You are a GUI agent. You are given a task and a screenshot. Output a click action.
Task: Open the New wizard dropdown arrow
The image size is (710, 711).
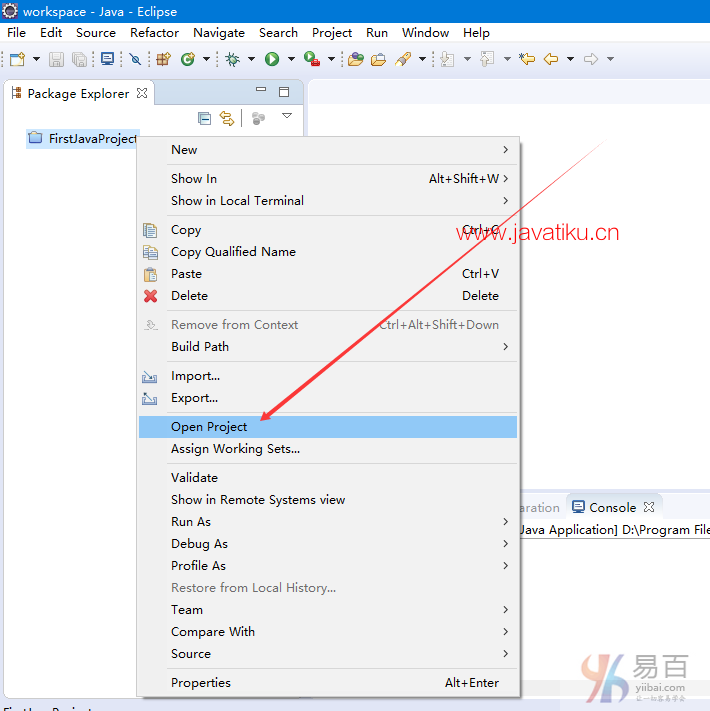pyautogui.click(x=36, y=59)
